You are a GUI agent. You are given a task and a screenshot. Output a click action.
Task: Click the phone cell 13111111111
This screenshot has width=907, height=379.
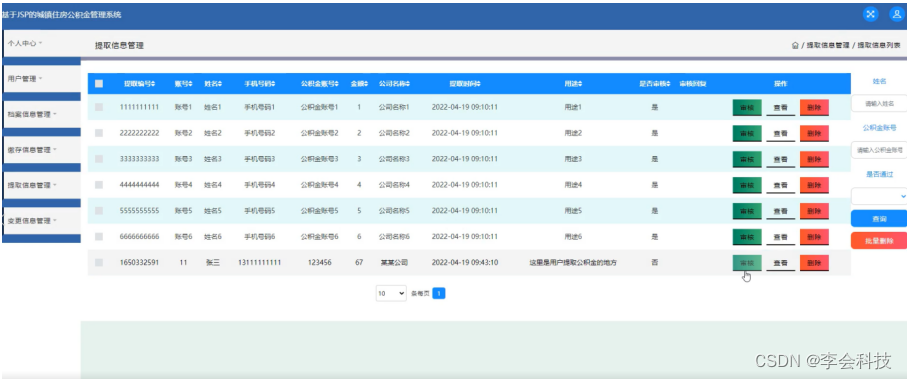[x=259, y=263]
